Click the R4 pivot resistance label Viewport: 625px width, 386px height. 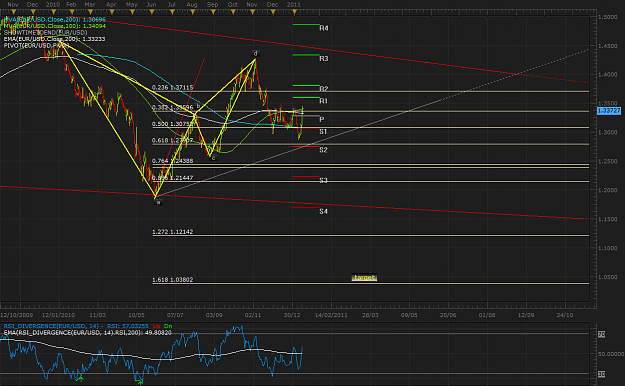pyautogui.click(x=324, y=28)
